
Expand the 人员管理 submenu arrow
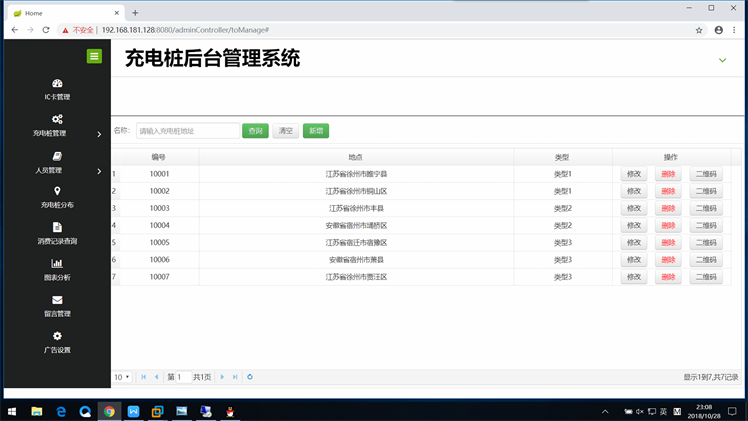point(99,171)
